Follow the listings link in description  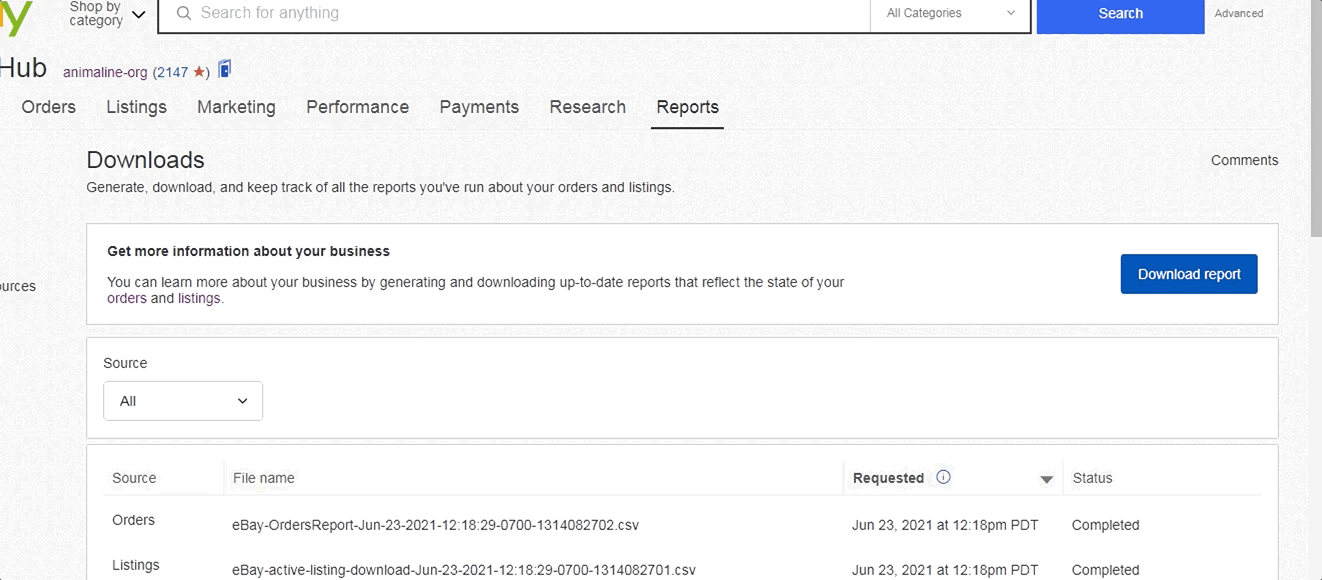pos(199,298)
